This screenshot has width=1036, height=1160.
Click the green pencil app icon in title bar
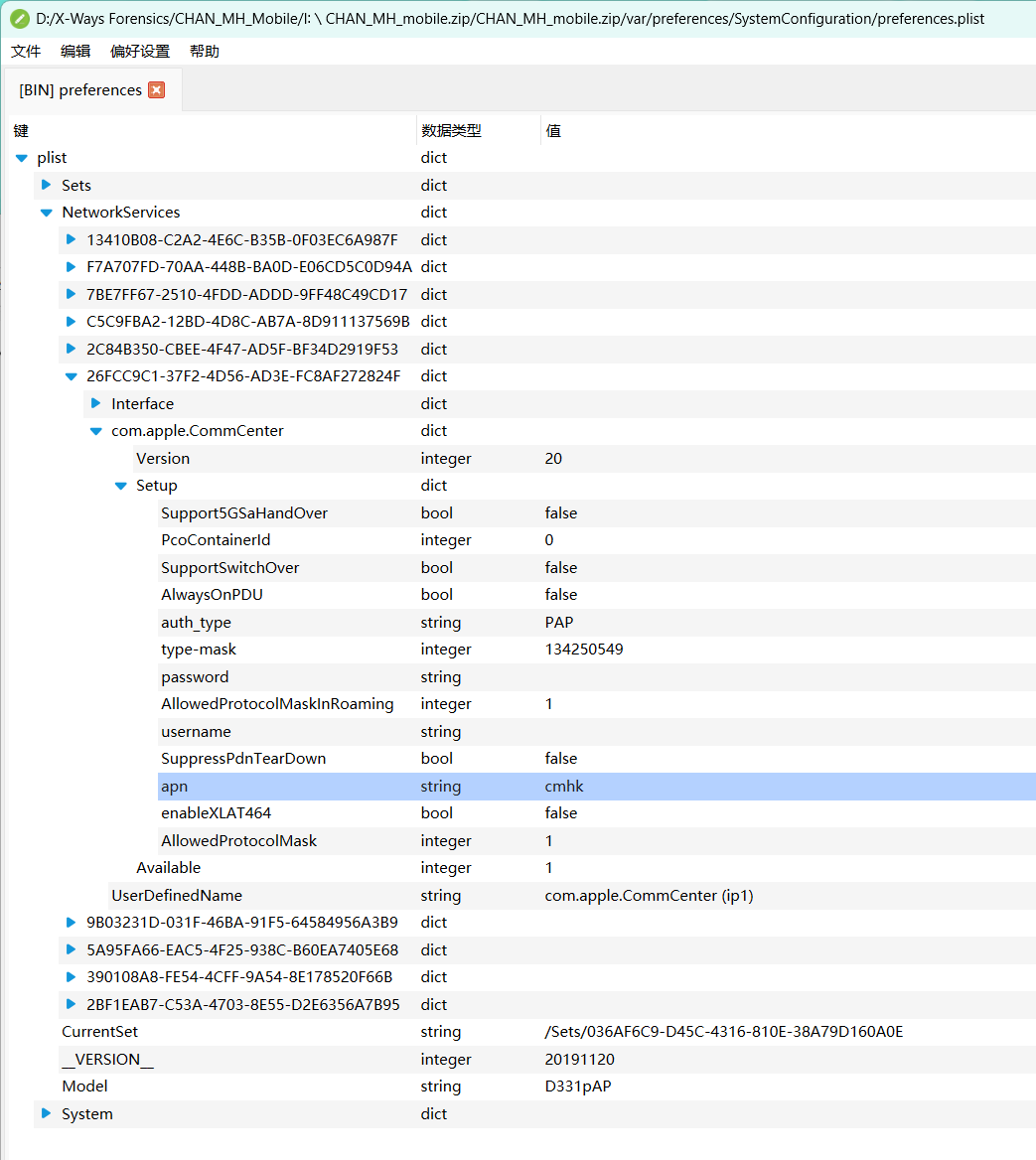point(19,19)
